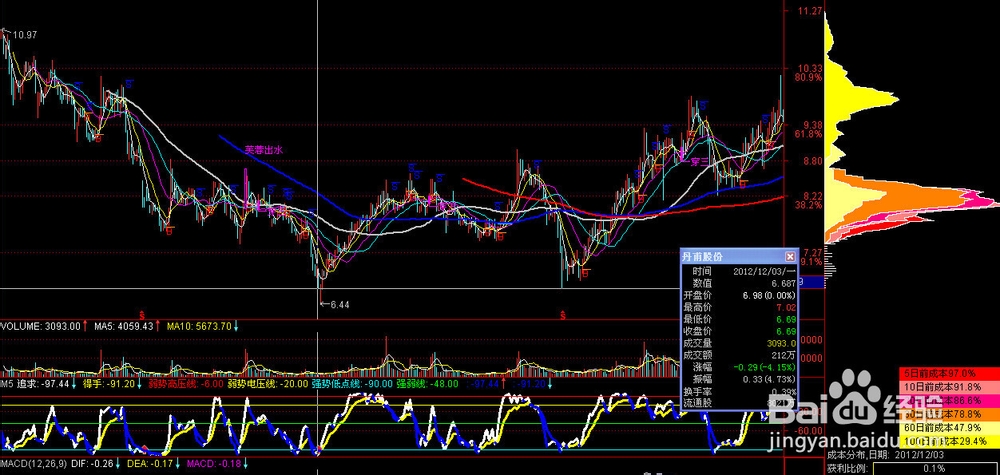The width and height of the screenshot is (1000, 475).
Task: Click the MA5: 4059.43 volume label
Action: [124, 326]
